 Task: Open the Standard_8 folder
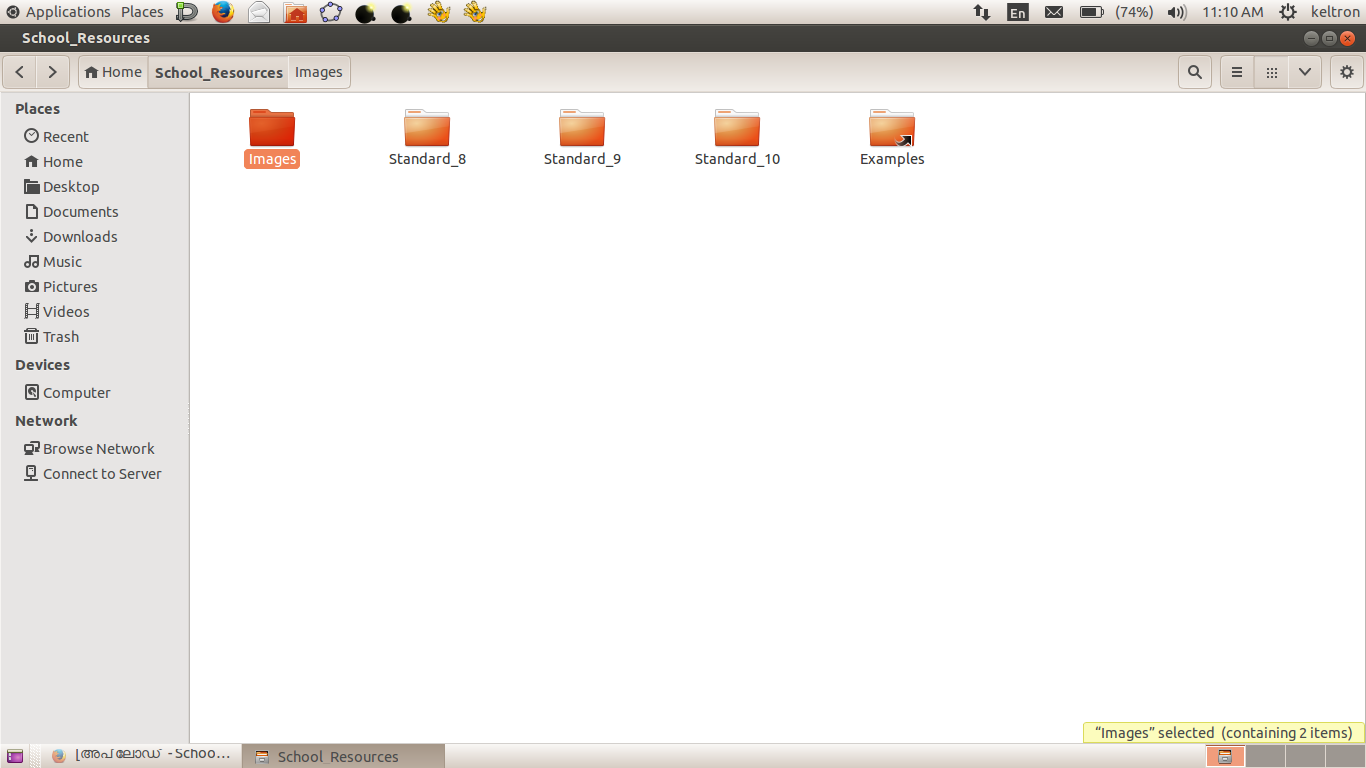tap(427, 129)
